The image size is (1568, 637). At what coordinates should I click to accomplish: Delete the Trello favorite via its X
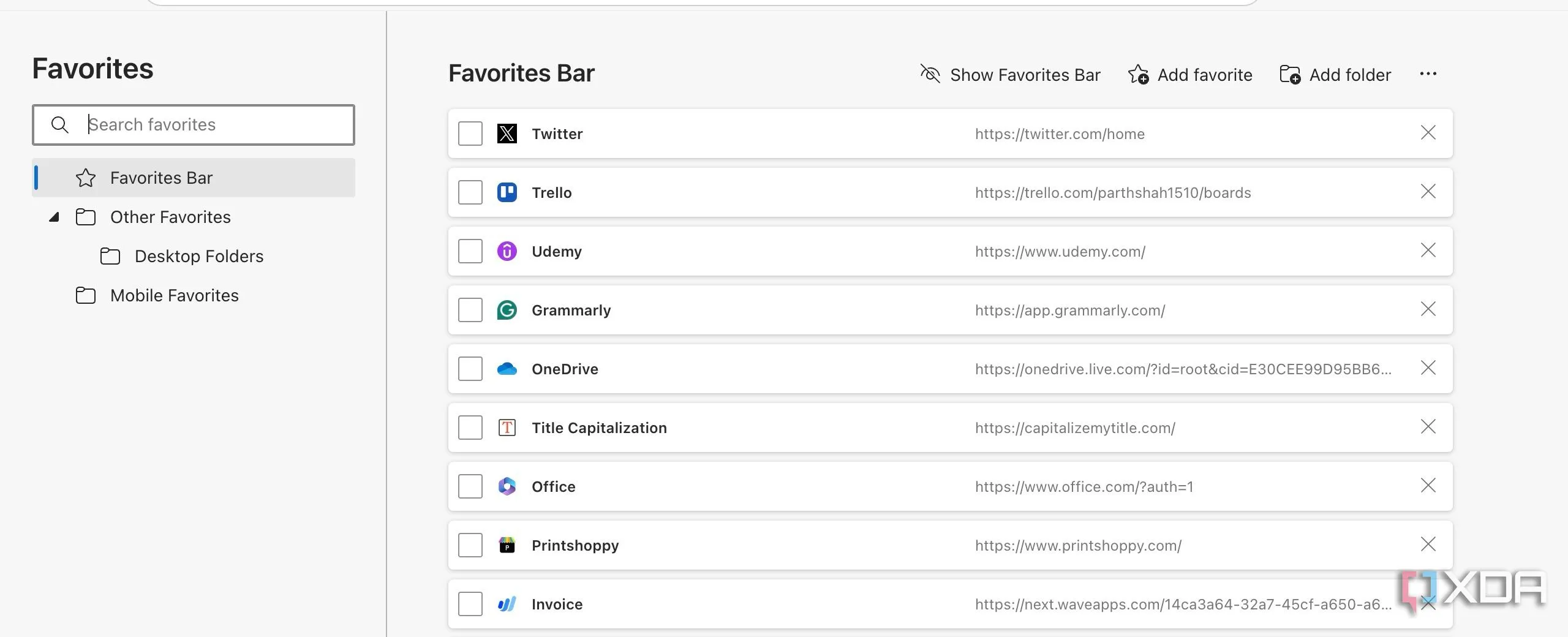coord(1428,191)
